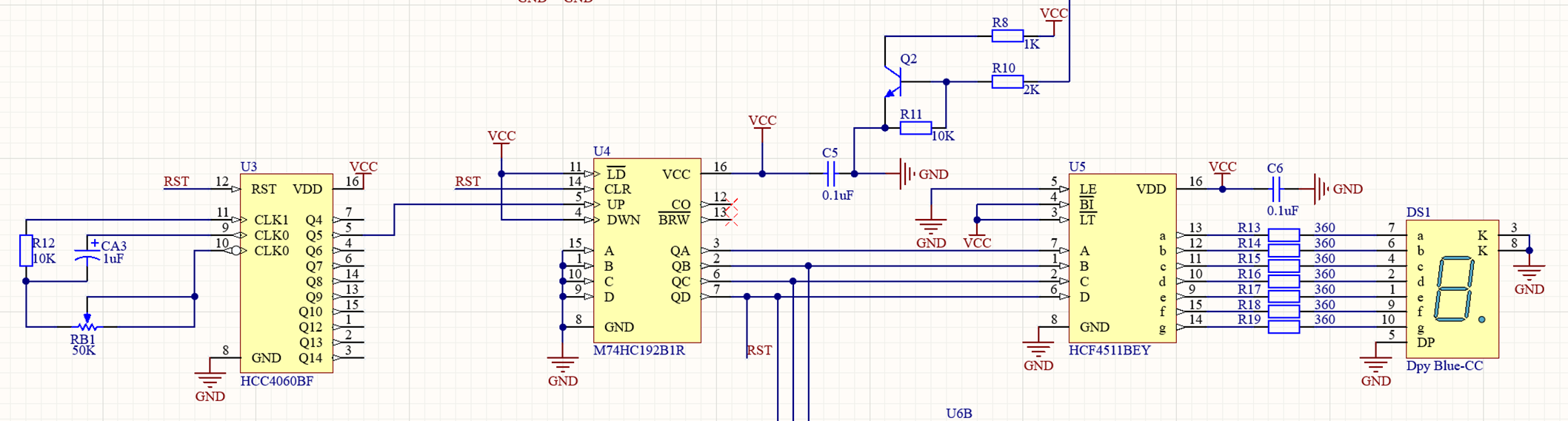Click the R8 1K resistor symbol
Screen dimensions: 1568x421
(x=1007, y=36)
